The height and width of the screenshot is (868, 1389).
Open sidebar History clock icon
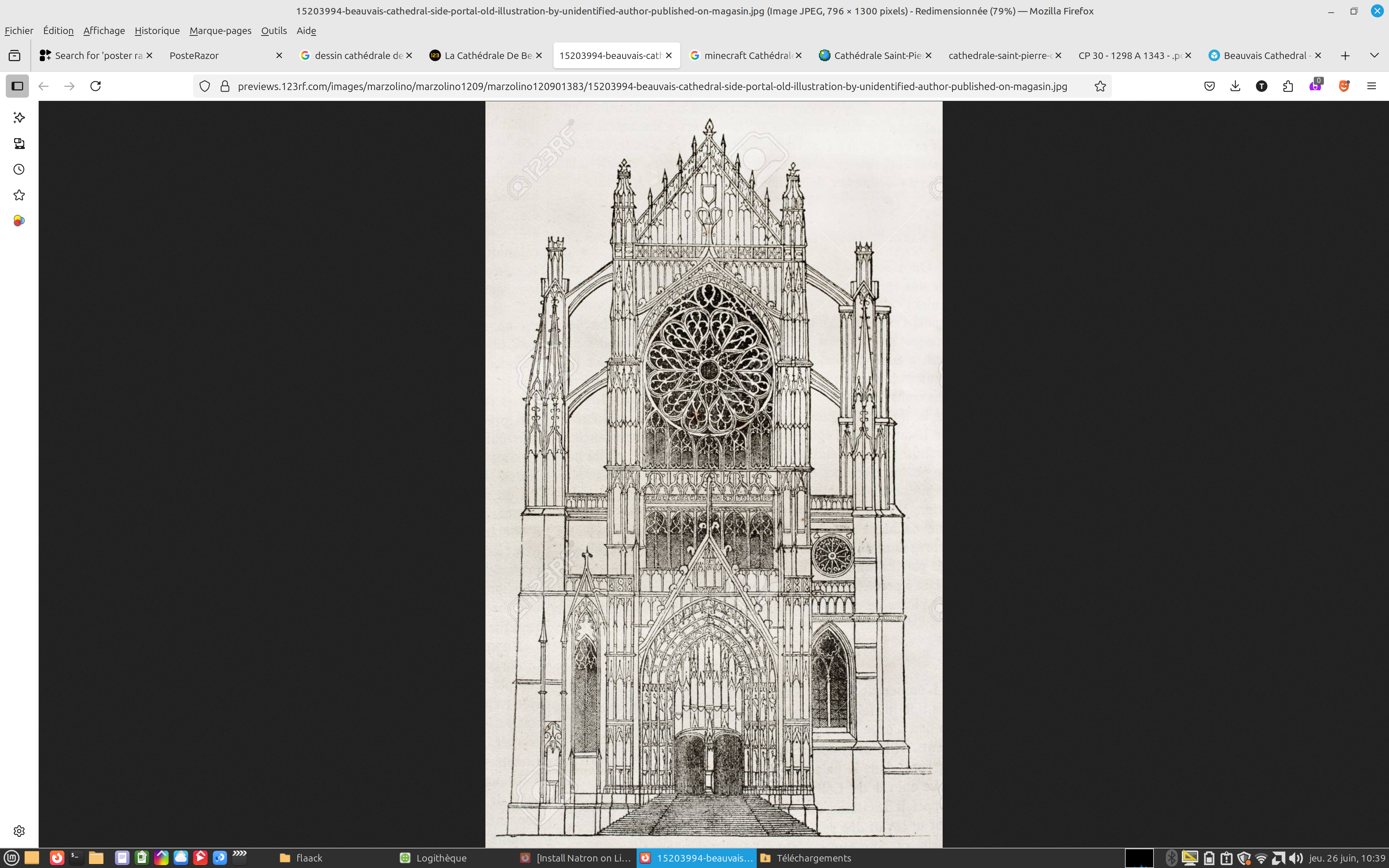click(x=19, y=169)
